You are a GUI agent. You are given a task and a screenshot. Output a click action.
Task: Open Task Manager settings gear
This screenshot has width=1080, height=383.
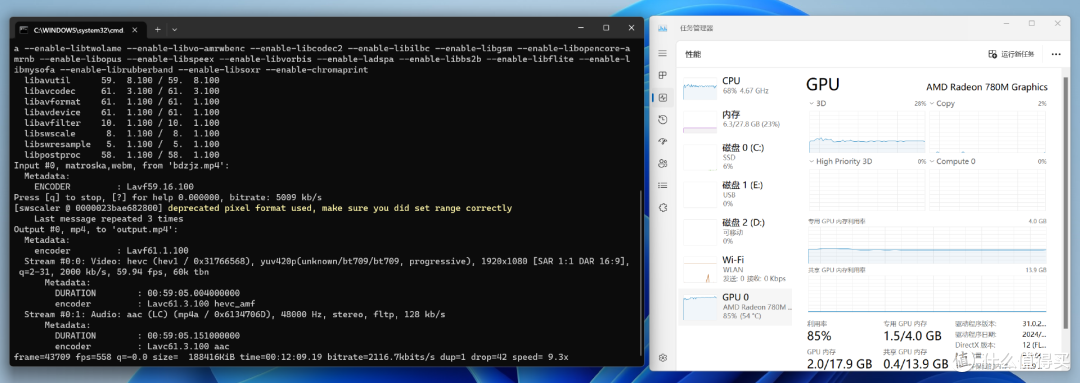pyautogui.click(x=663, y=358)
